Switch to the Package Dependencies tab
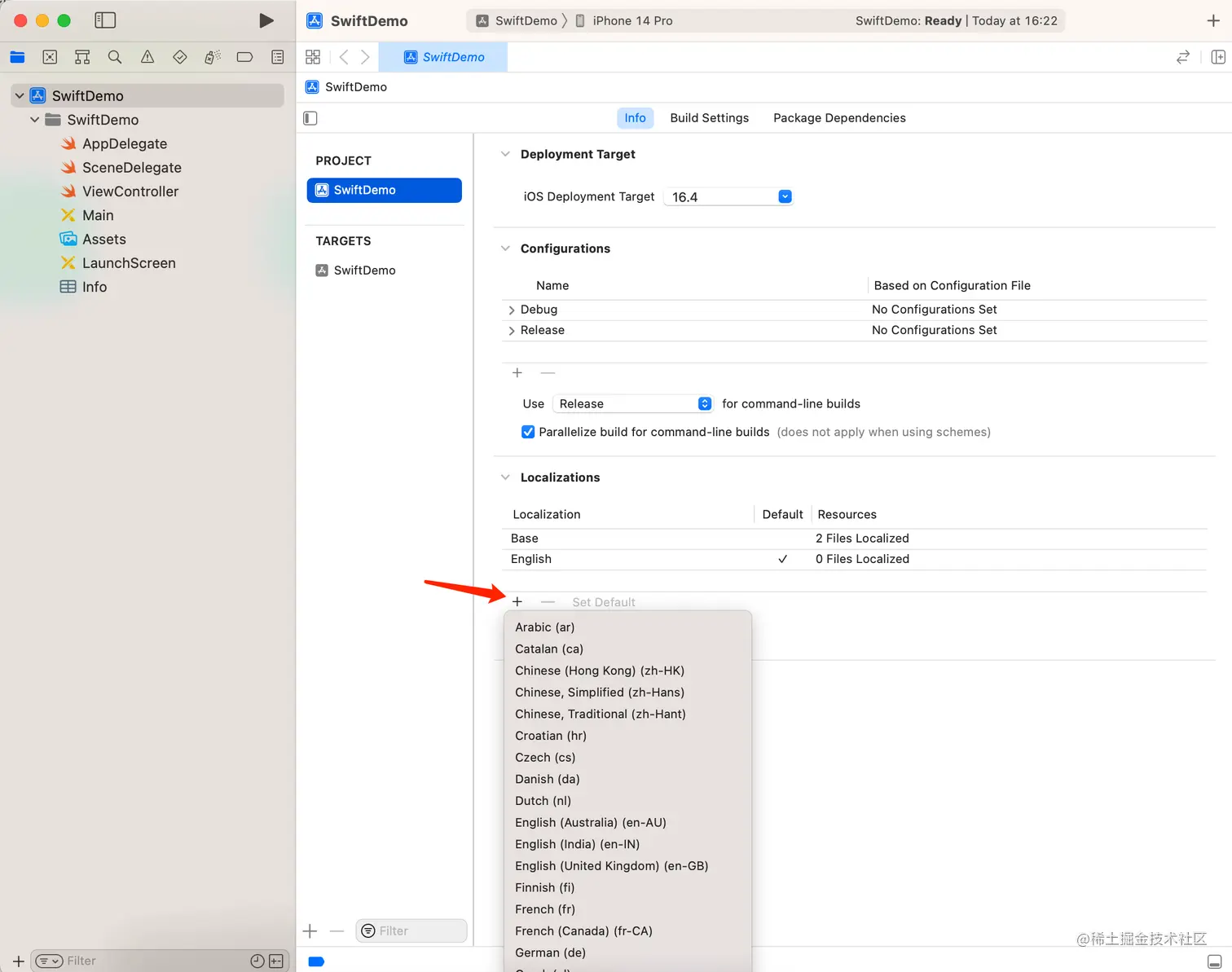 pos(839,118)
